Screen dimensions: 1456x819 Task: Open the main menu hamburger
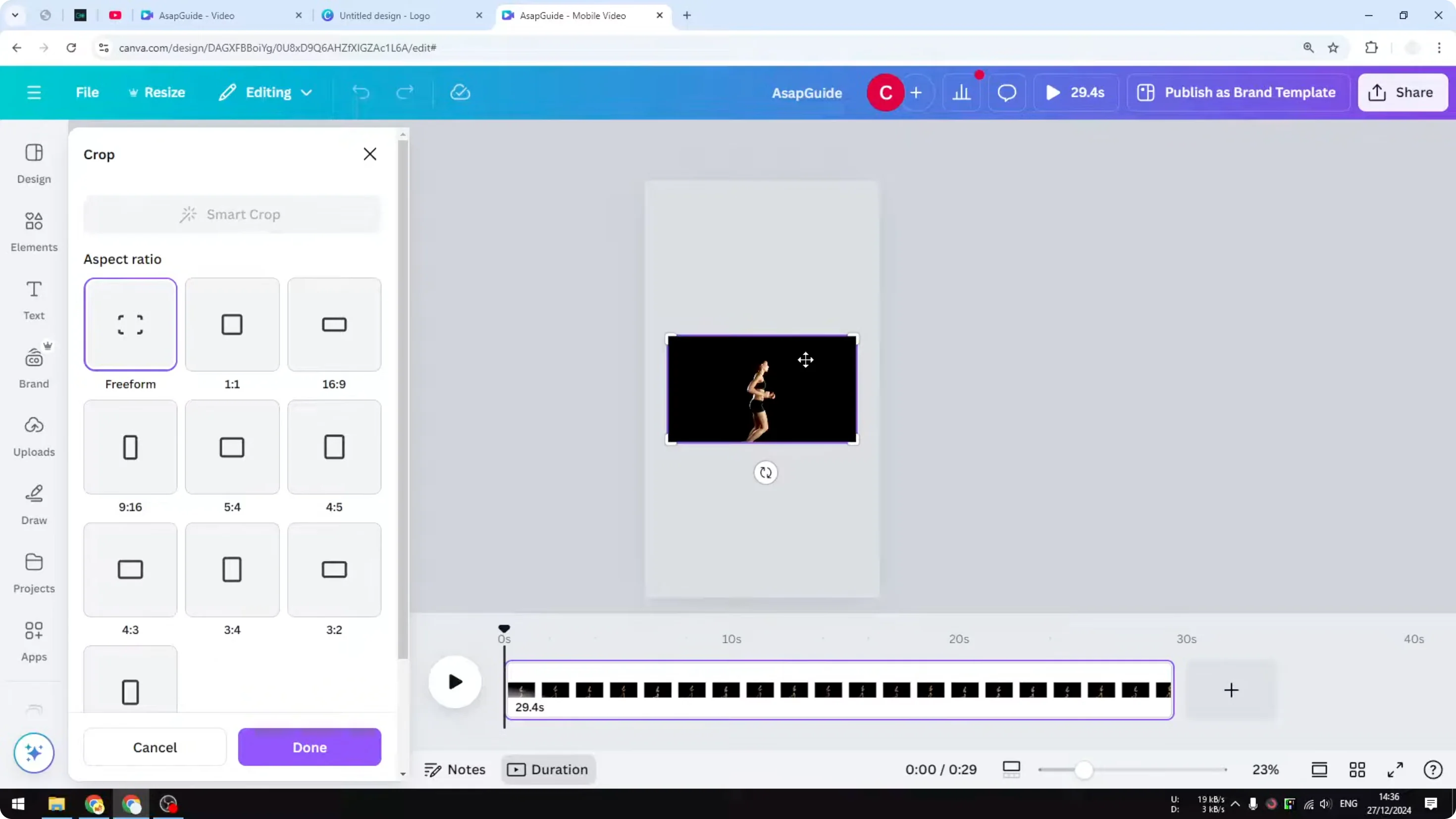[x=33, y=92]
